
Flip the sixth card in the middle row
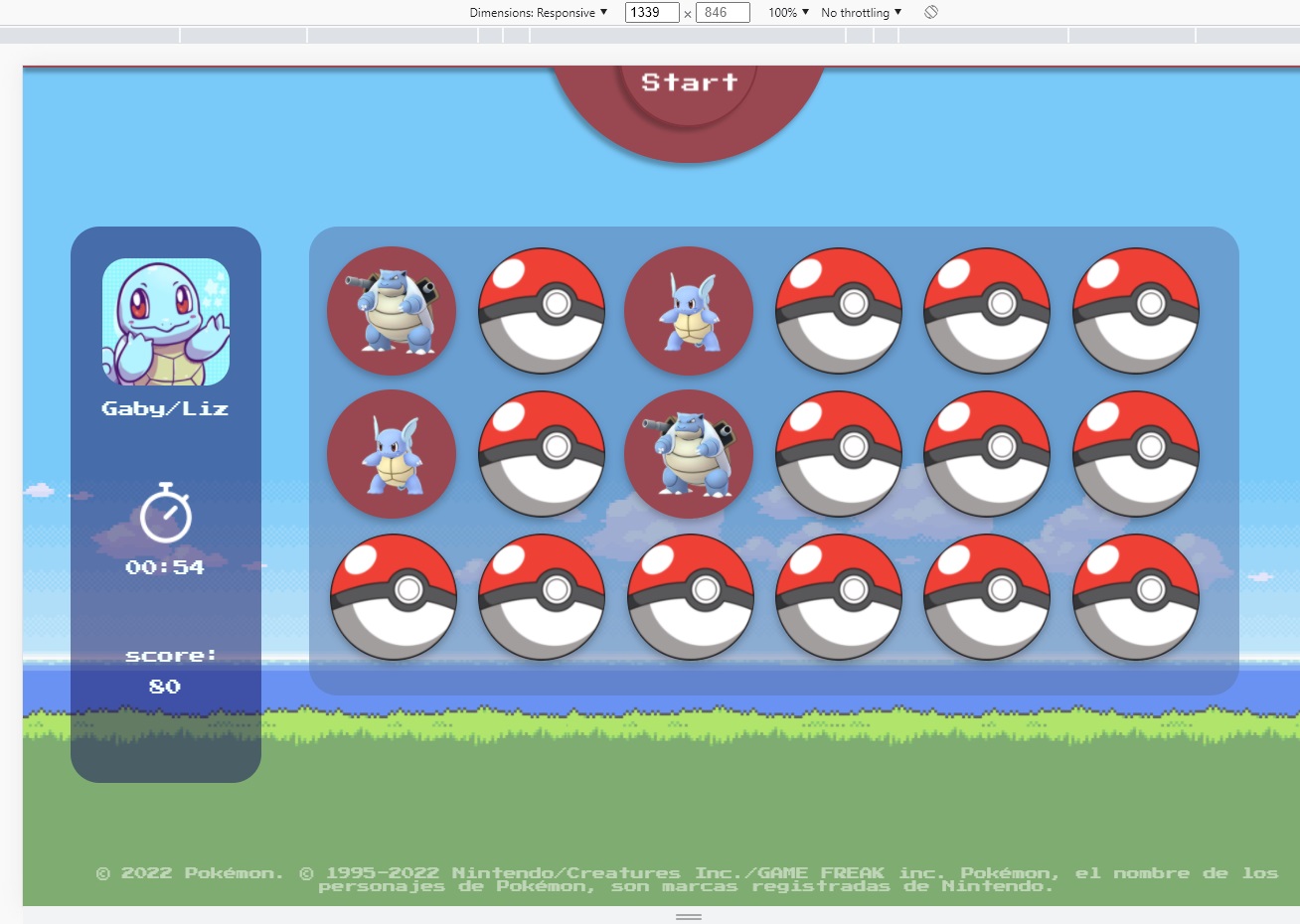[1136, 454]
